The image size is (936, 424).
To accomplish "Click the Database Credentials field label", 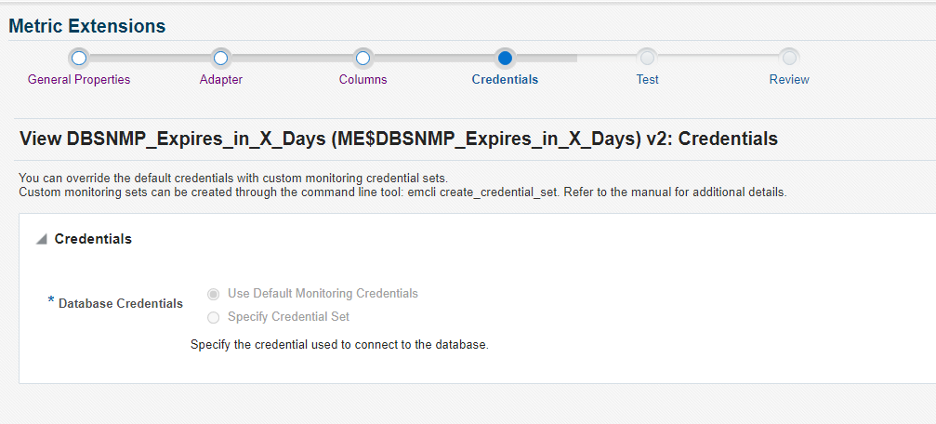I will (x=121, y=303).
